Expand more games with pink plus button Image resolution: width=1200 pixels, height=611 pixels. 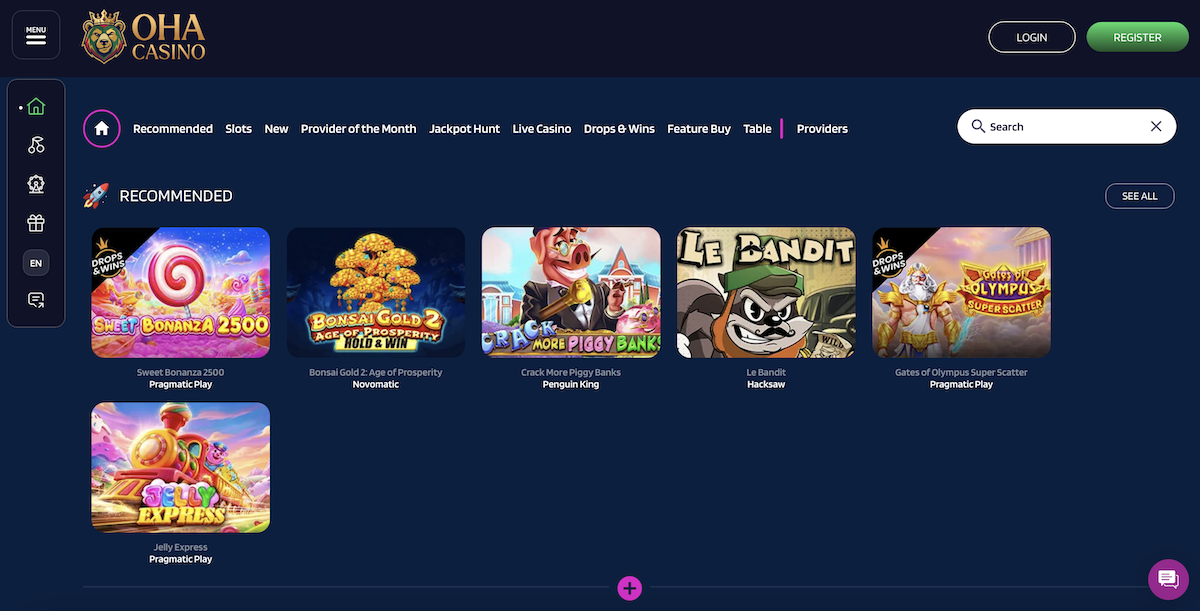point(629,588)
